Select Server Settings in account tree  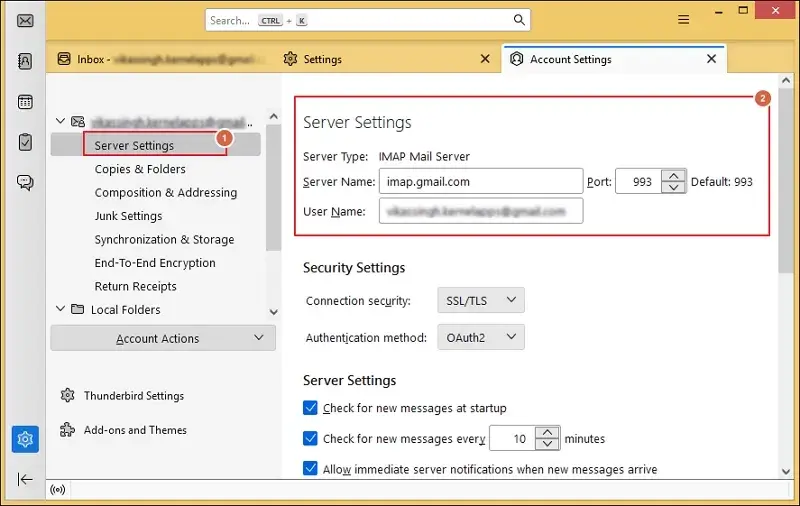[156, 145]
